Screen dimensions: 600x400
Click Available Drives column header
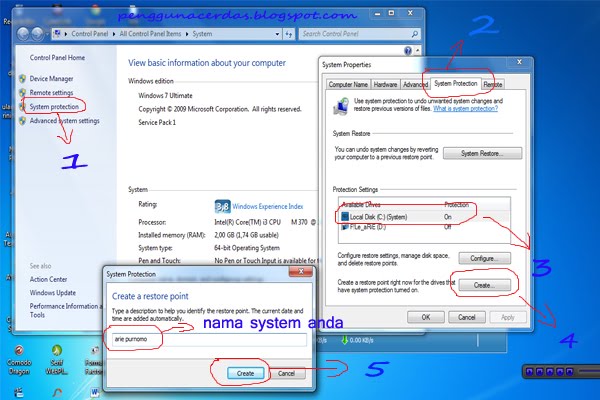(360, 205)
